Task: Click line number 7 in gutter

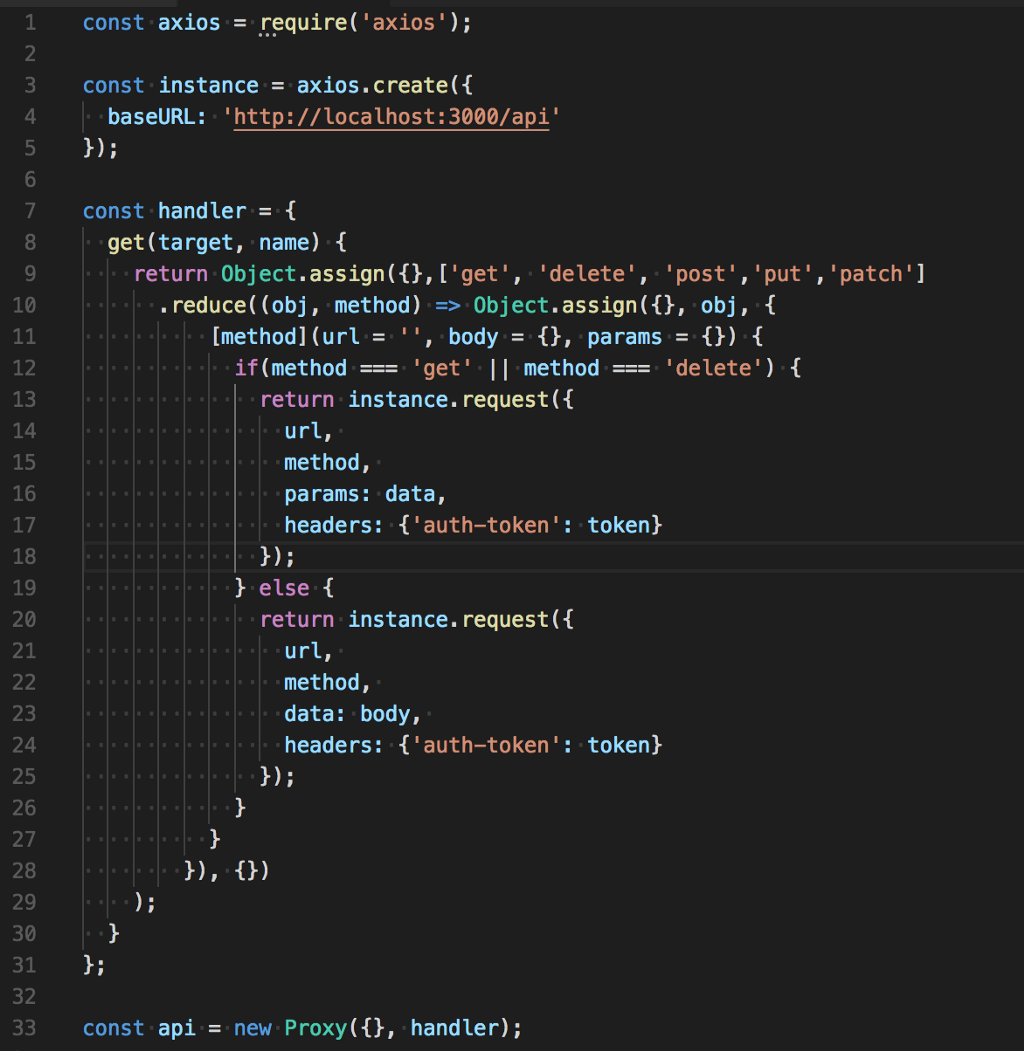Action: pos(31,211)
